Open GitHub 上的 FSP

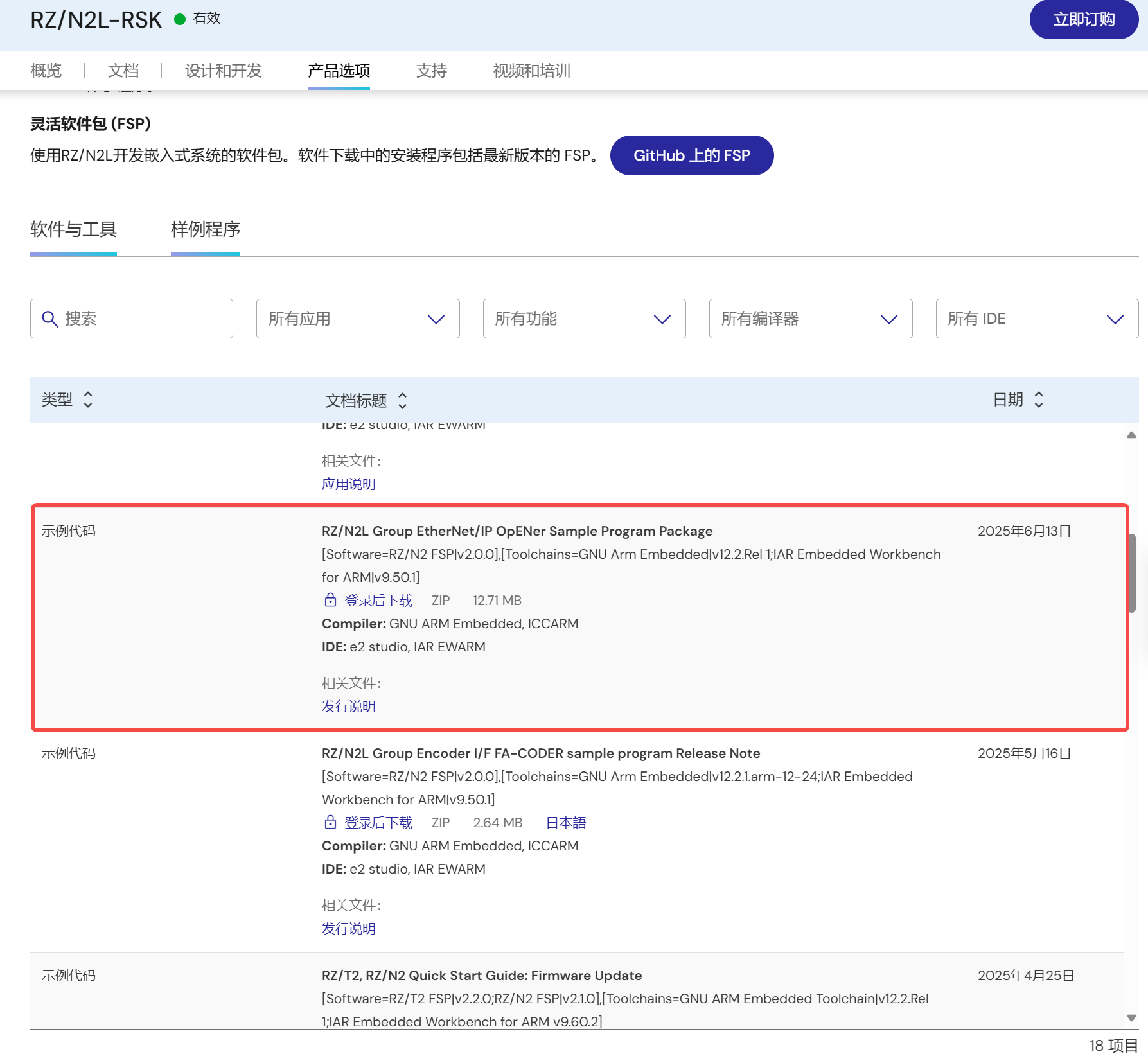pos(692,155)
